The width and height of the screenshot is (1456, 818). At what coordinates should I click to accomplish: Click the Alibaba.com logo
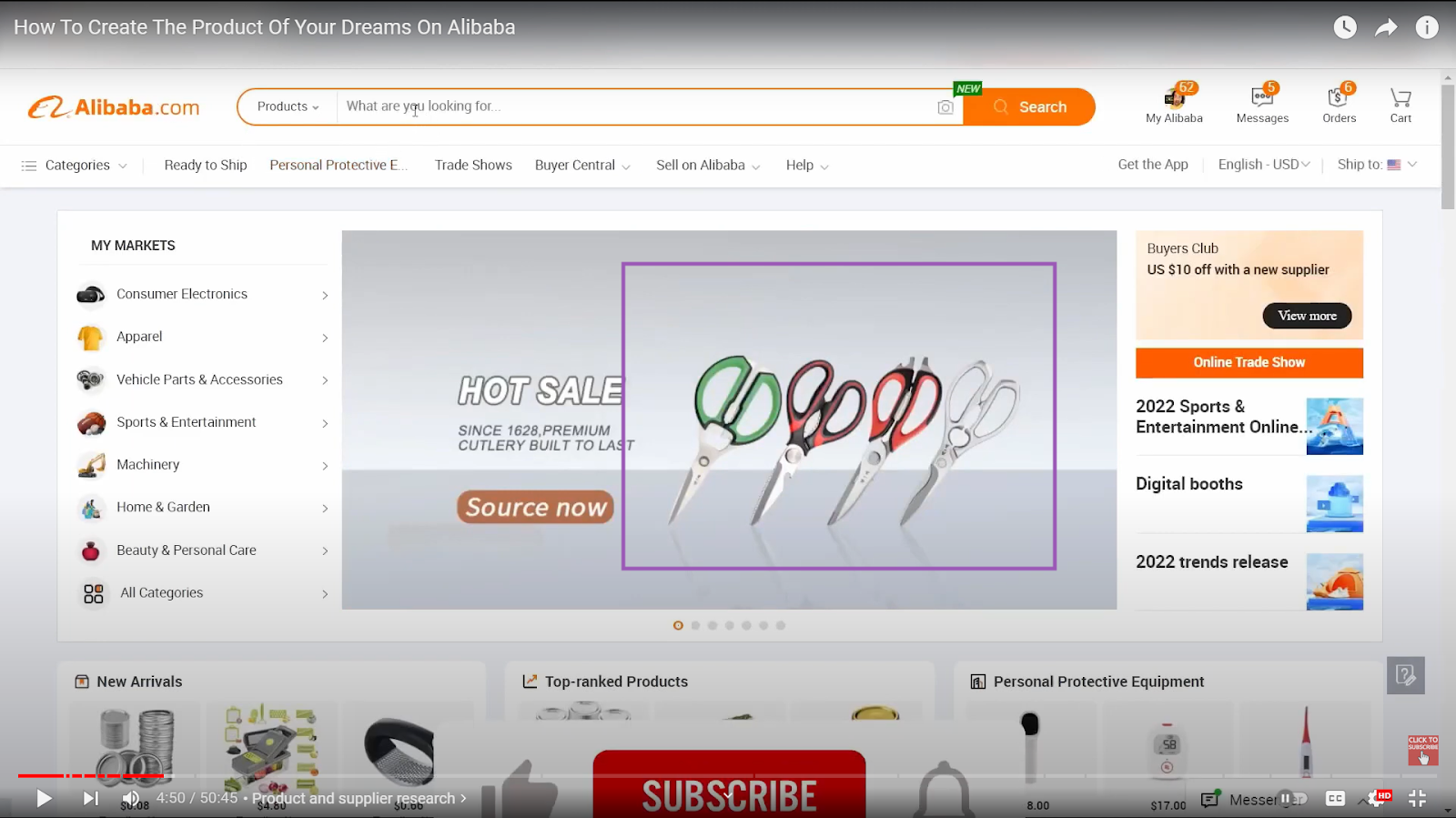pyautogui.click(x=114, y=107)
